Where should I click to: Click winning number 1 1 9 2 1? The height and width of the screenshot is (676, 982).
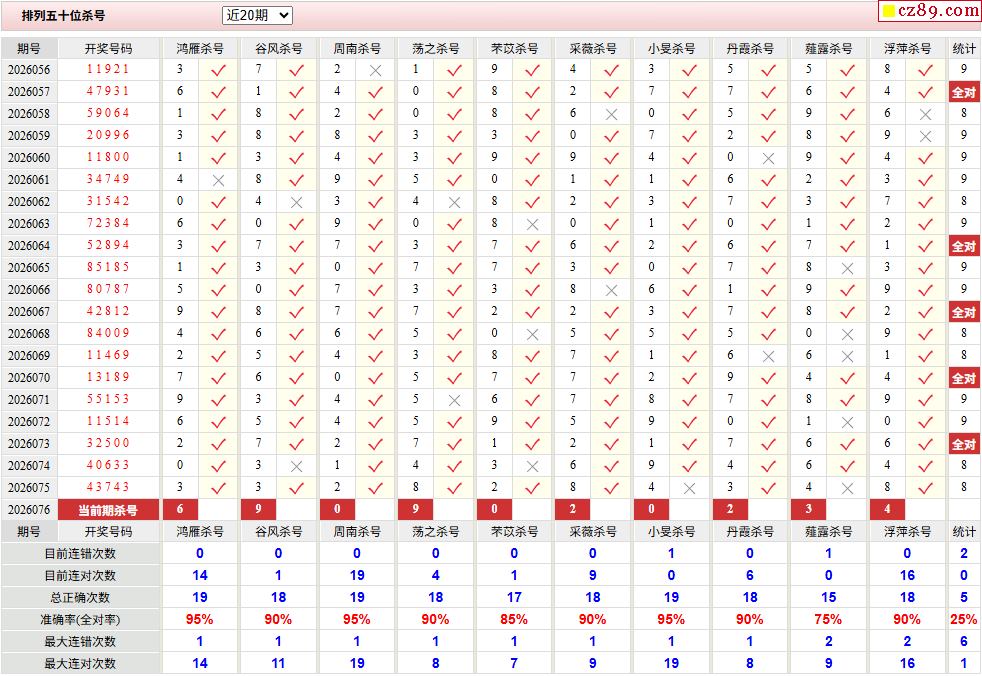point(108,70)
